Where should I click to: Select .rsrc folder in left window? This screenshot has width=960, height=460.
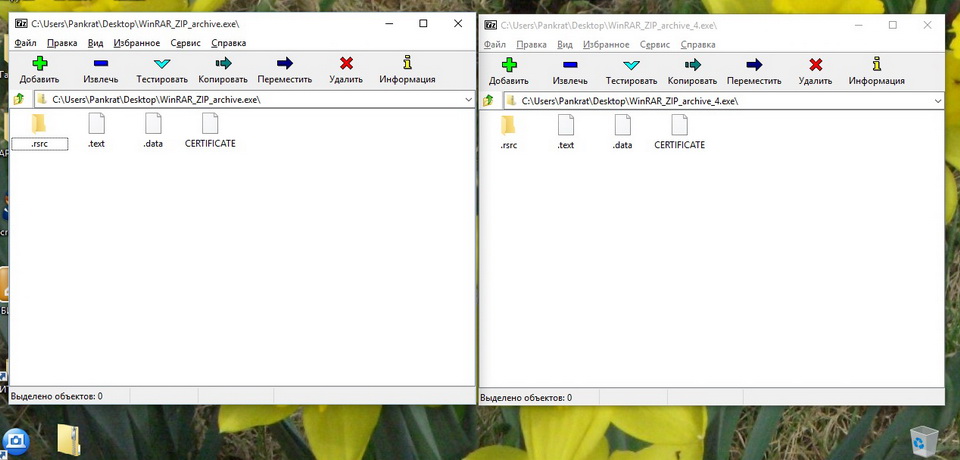tap(39, 131)
